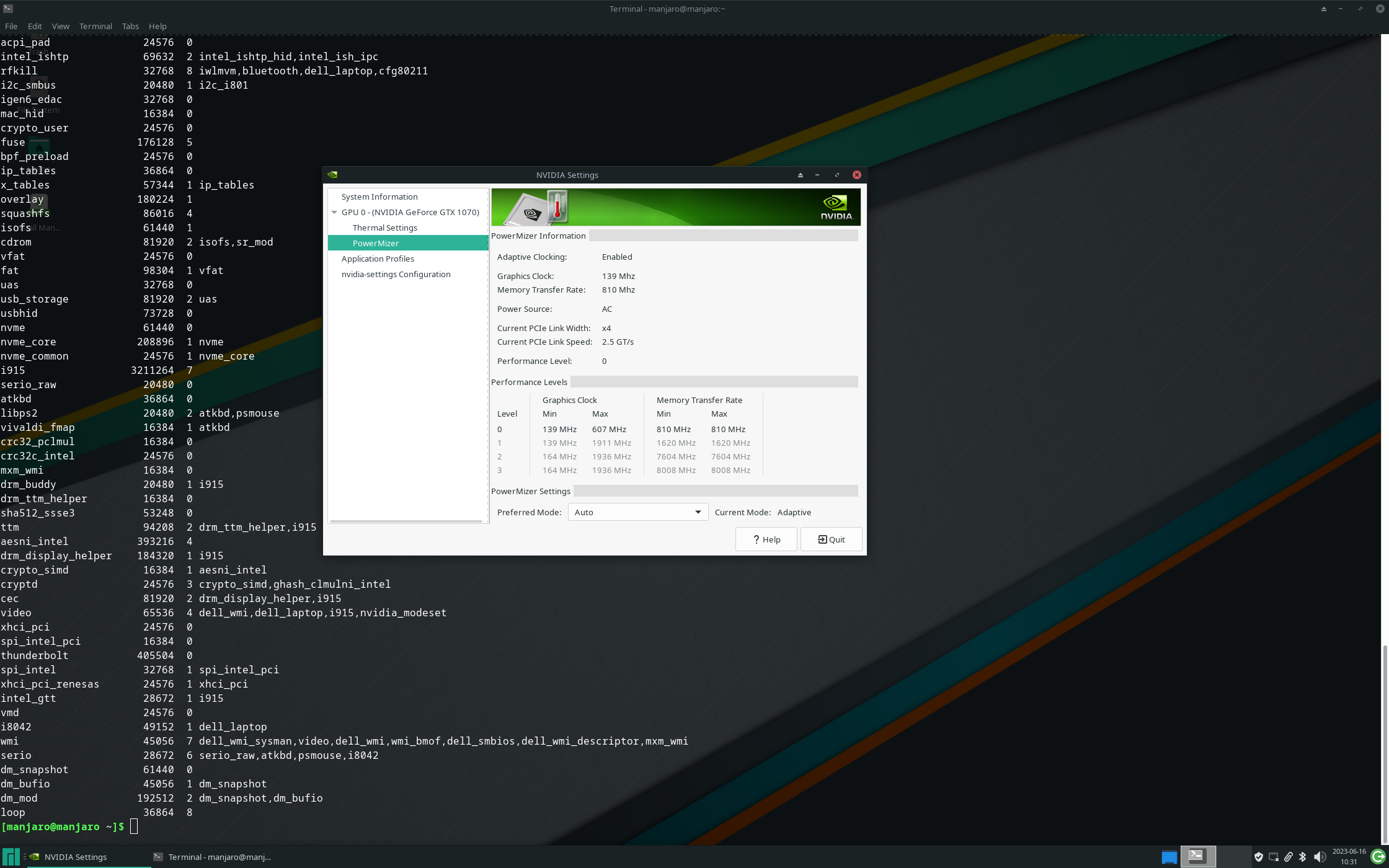Switch to Terminal taskbar entry
Screen dimensions: 1389x868
pos(214,857)
